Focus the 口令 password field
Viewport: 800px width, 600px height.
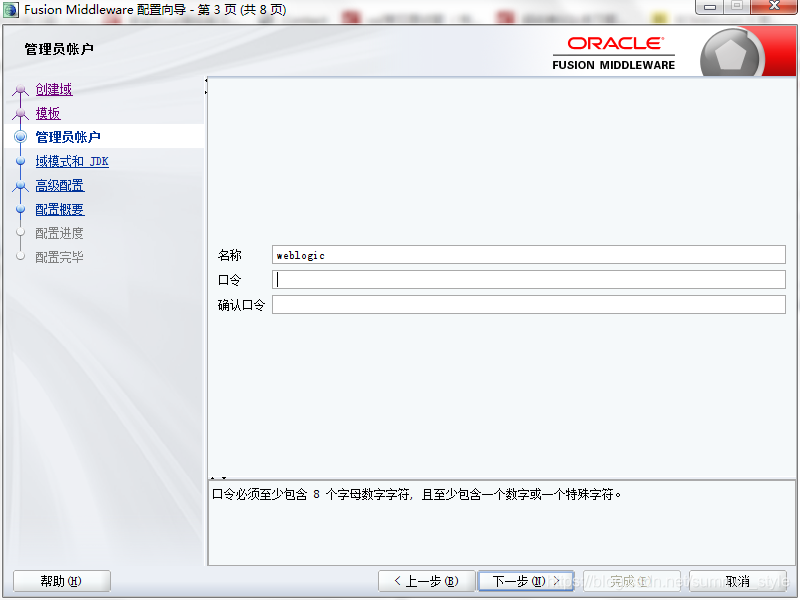click(x=529, y=280)
